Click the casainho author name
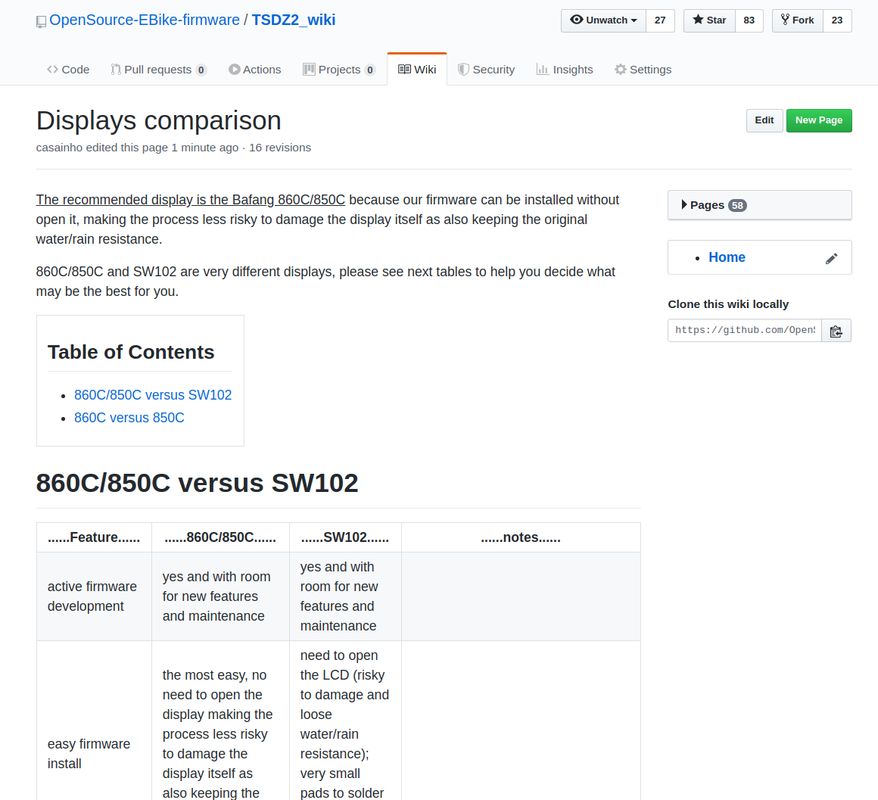 tap(59, 148)
